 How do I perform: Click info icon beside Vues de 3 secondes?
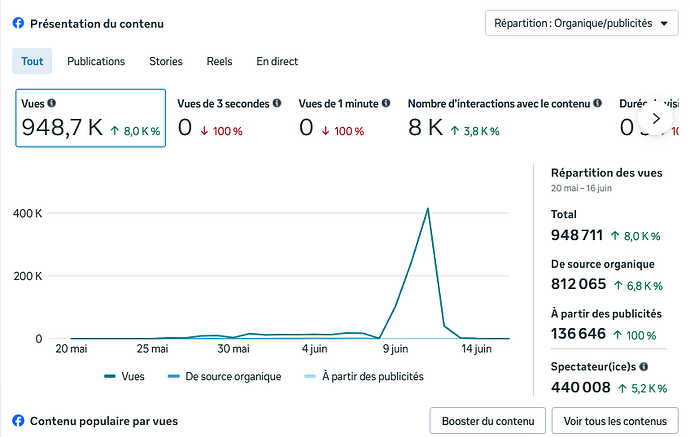[277, 103]
